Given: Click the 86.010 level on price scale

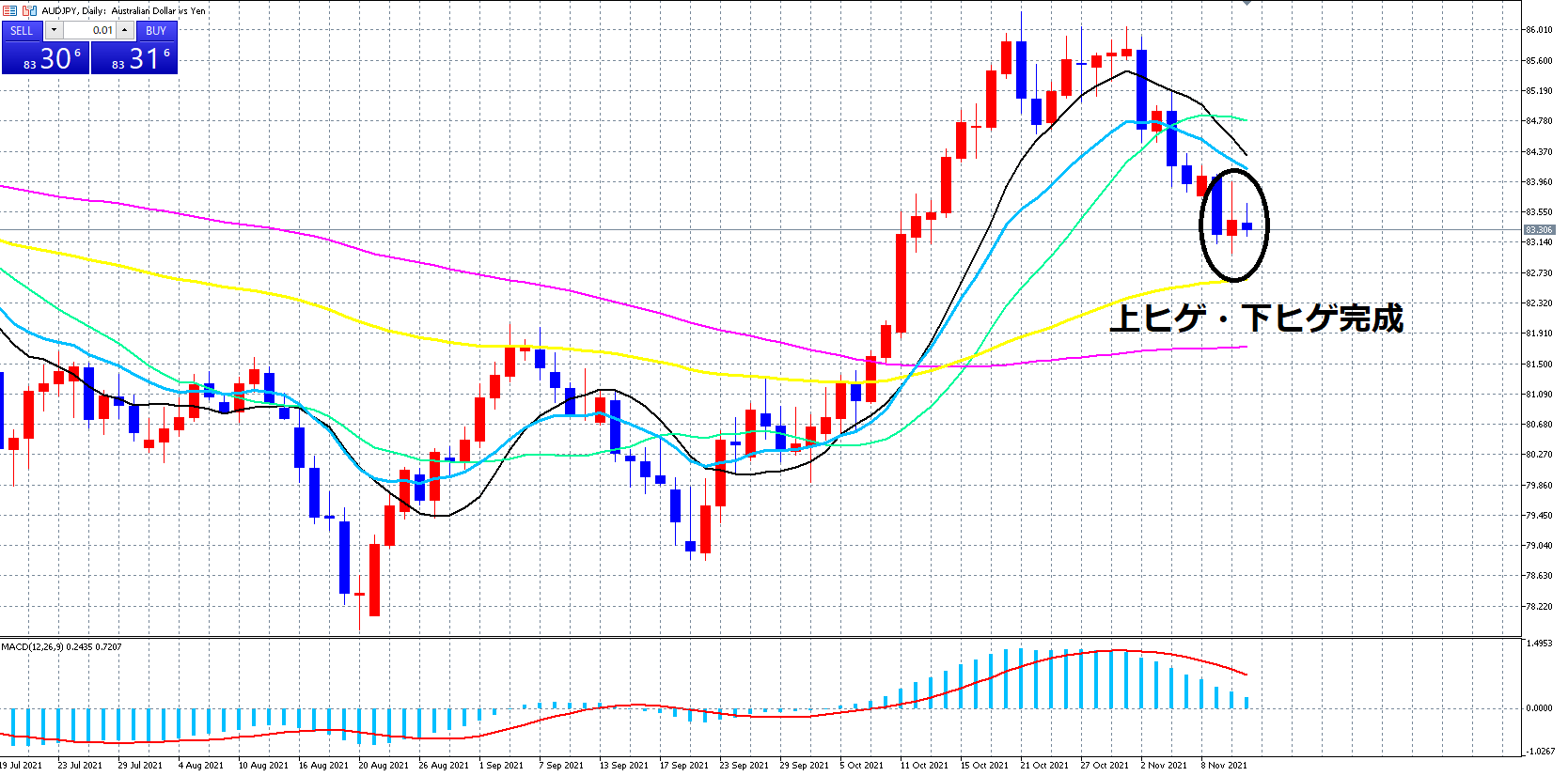Looking at the screenshot, I should [1538, 30].
